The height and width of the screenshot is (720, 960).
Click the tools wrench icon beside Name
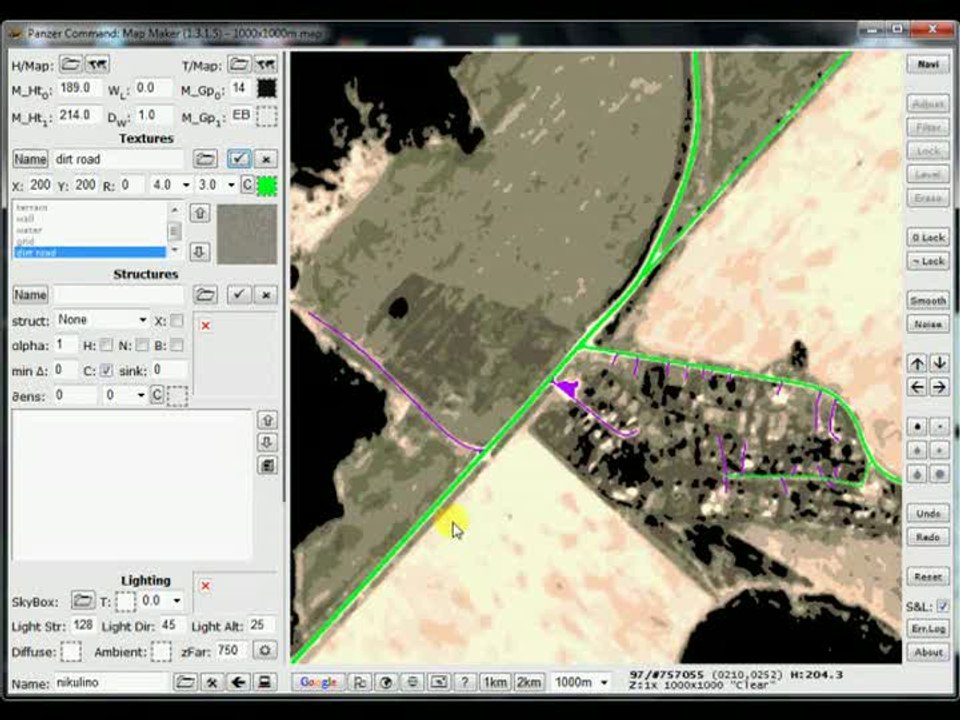click(212, 682)
